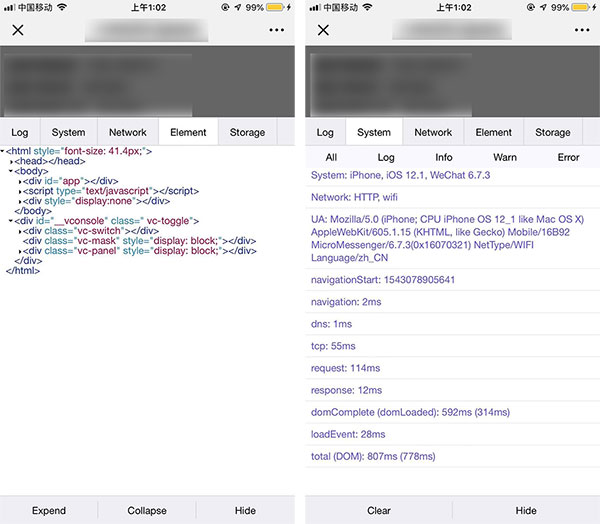Select the 'Network: HTTP, wifi' row

(453, 198)
